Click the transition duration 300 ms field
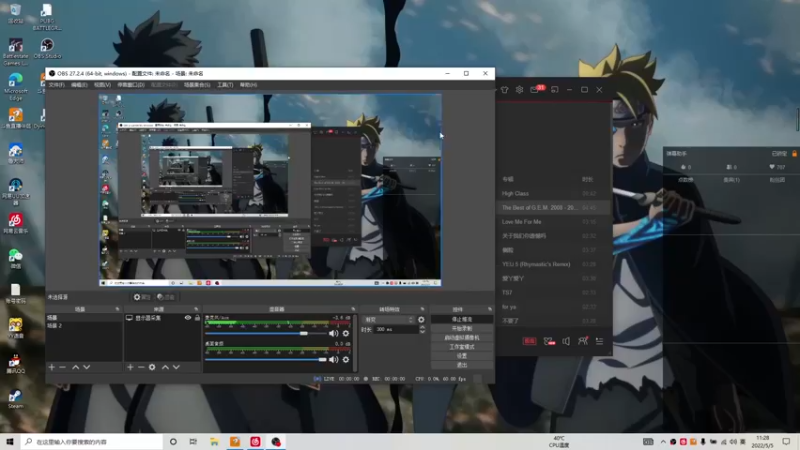Screen dimensions: 800x450 point(396,330)
